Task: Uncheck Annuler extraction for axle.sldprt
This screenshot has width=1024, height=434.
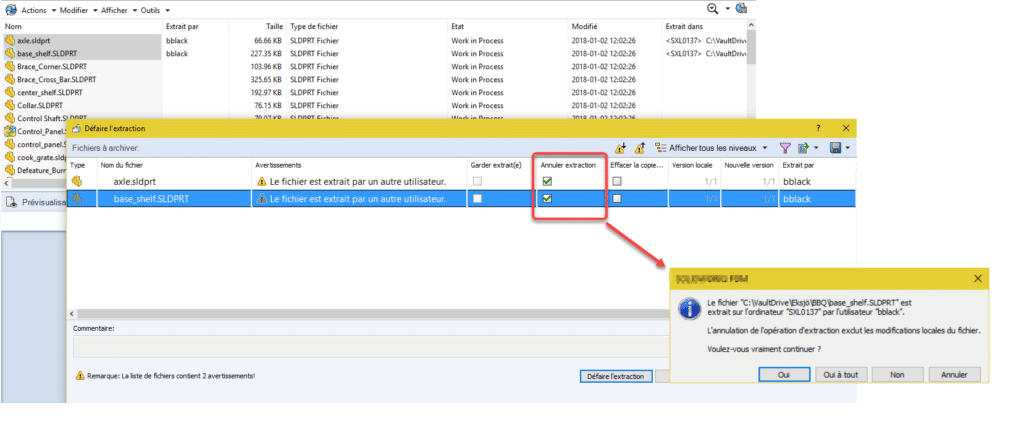Action: 547,181
